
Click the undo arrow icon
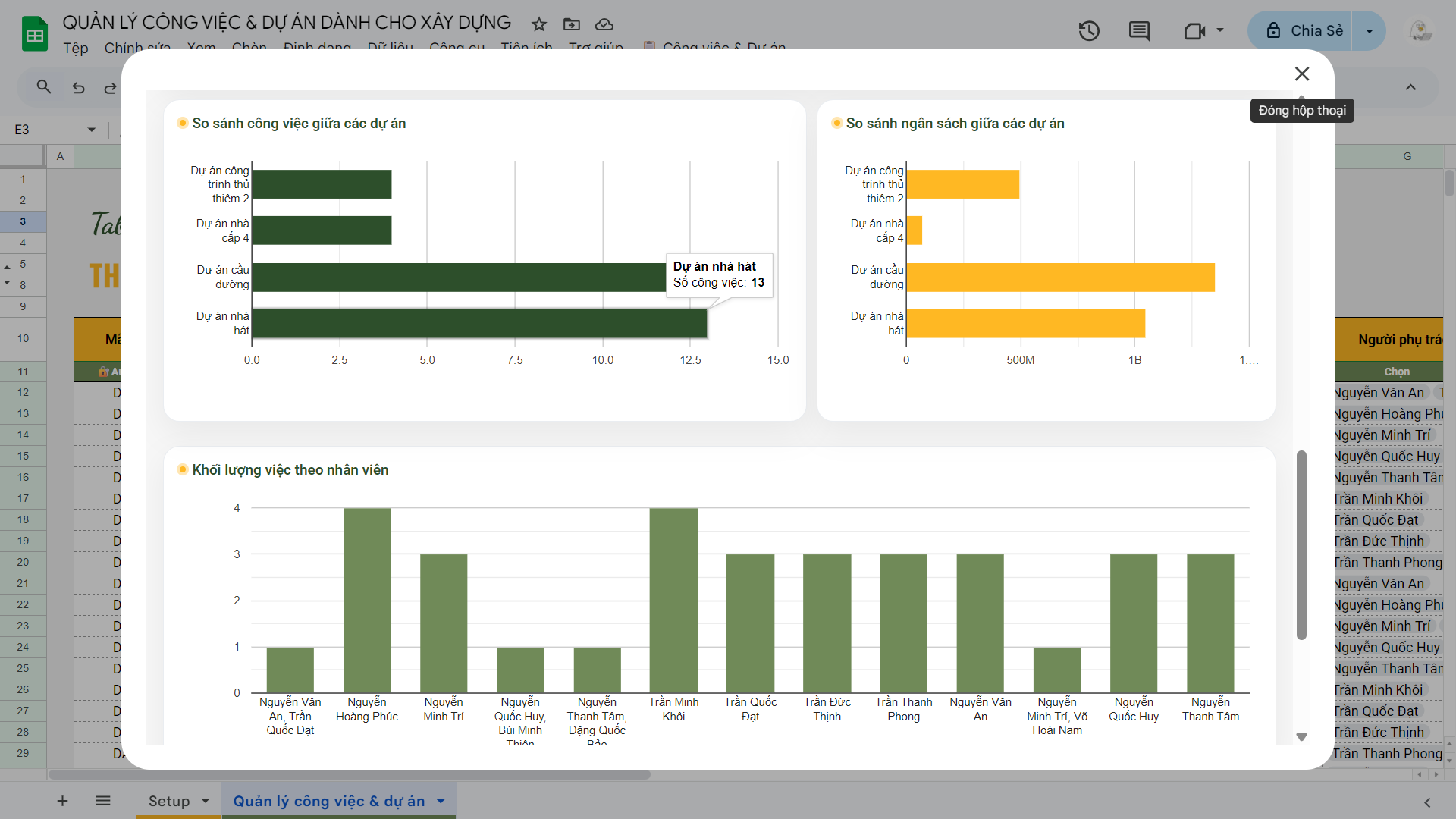pos(78,88)
